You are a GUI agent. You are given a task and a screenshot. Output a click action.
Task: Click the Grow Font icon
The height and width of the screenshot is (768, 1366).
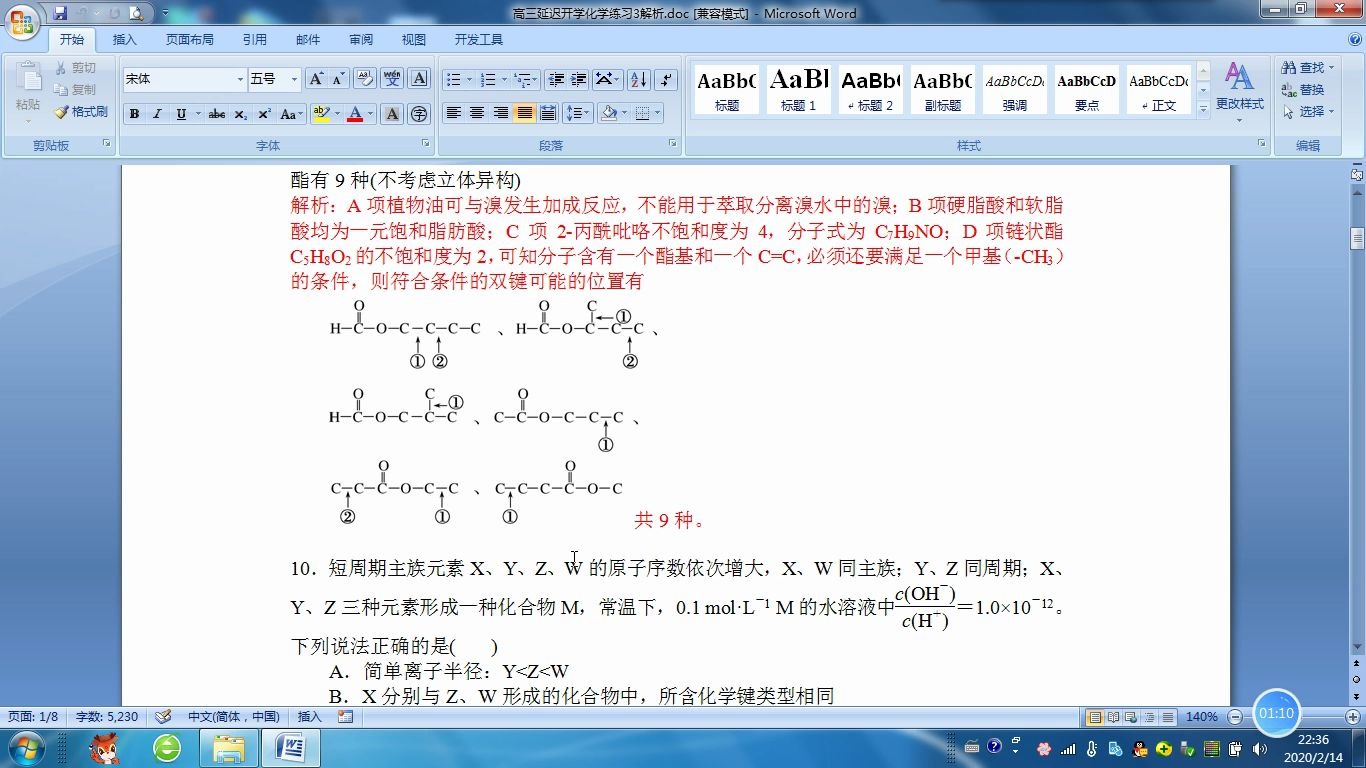[316, 79]
